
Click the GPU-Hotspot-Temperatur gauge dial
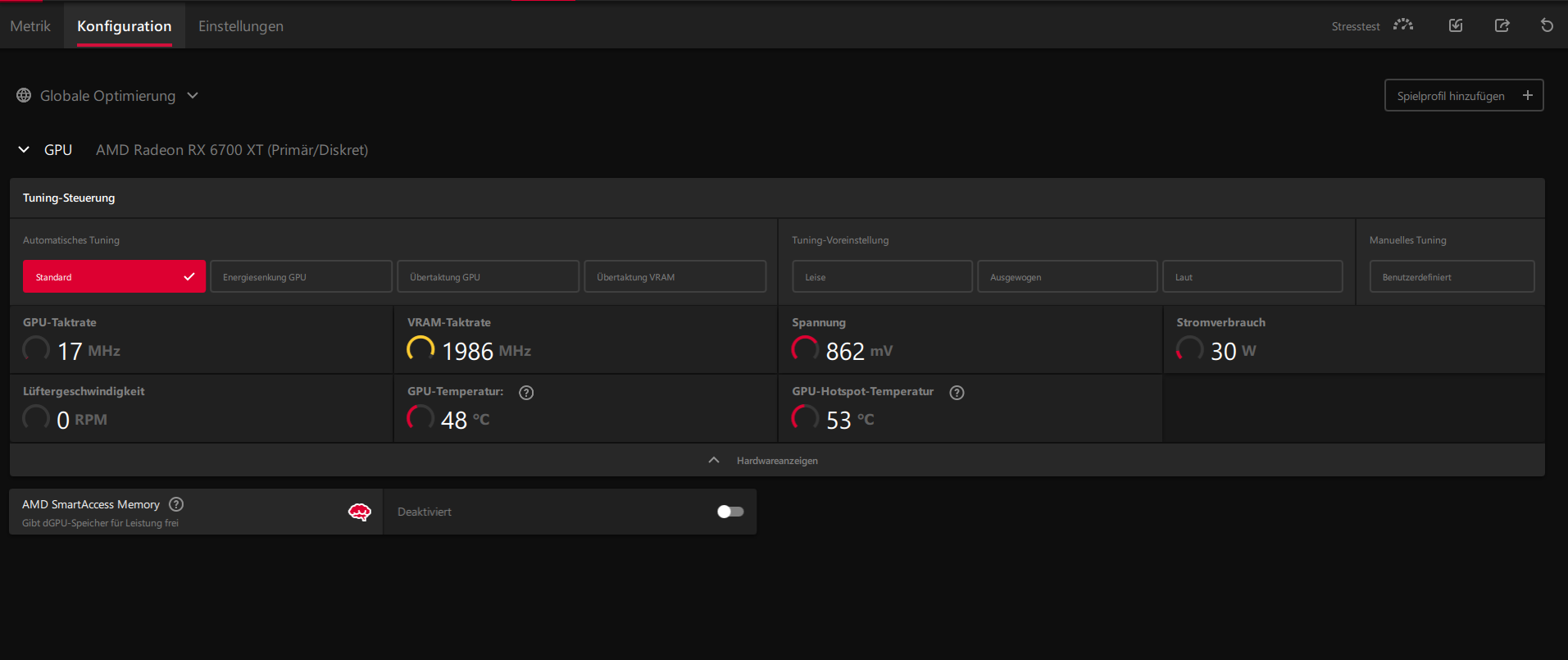pyautogui.click(x=805, y=418)
